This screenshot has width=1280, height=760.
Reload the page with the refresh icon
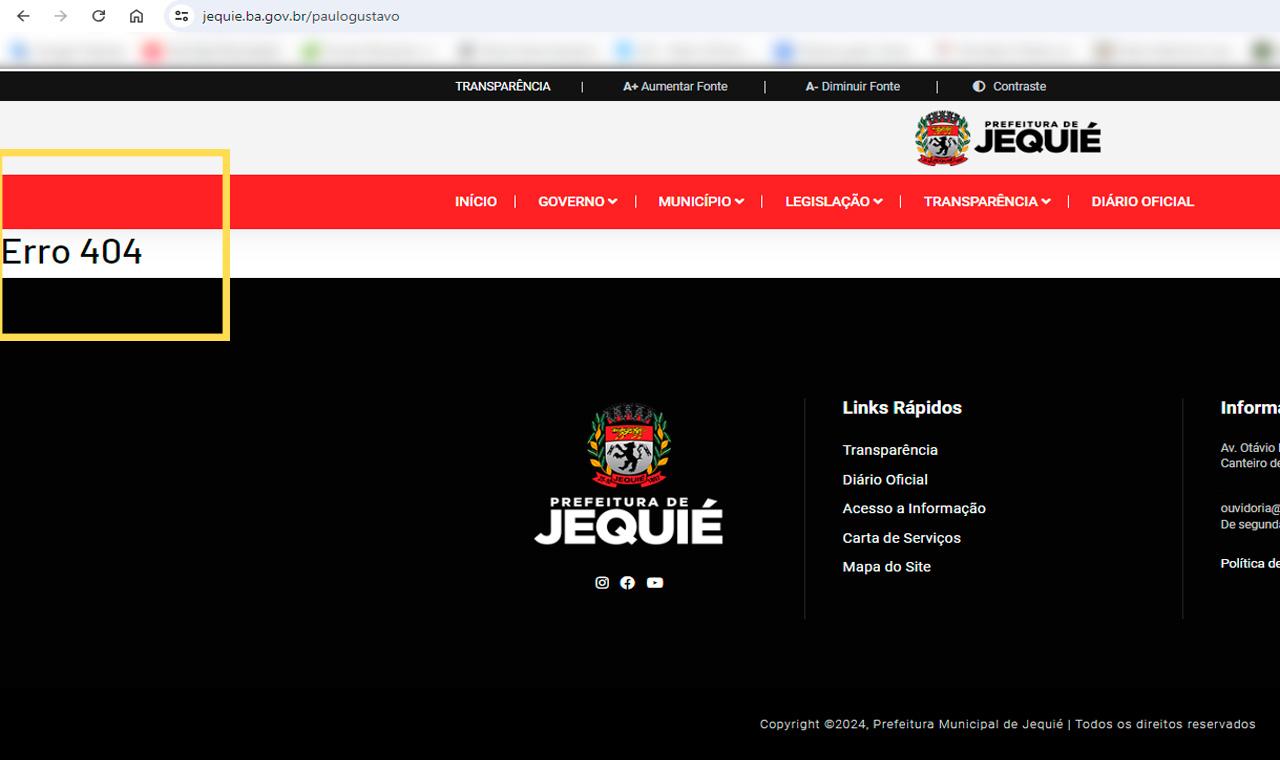(98, 16)
